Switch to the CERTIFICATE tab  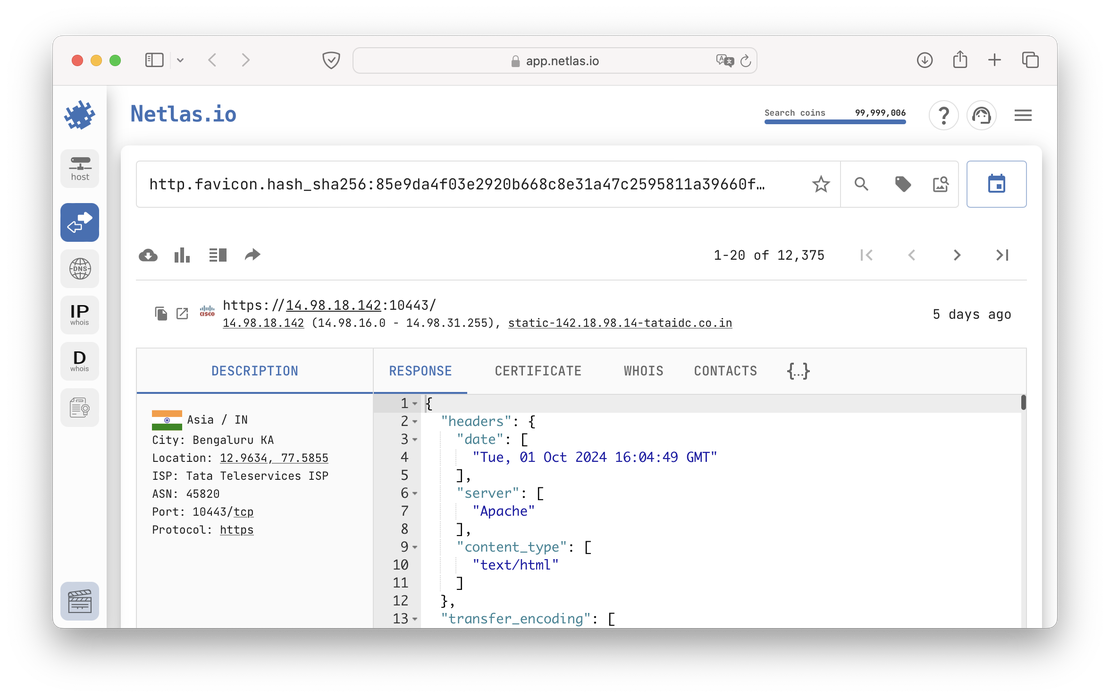[x=537, y=370]
